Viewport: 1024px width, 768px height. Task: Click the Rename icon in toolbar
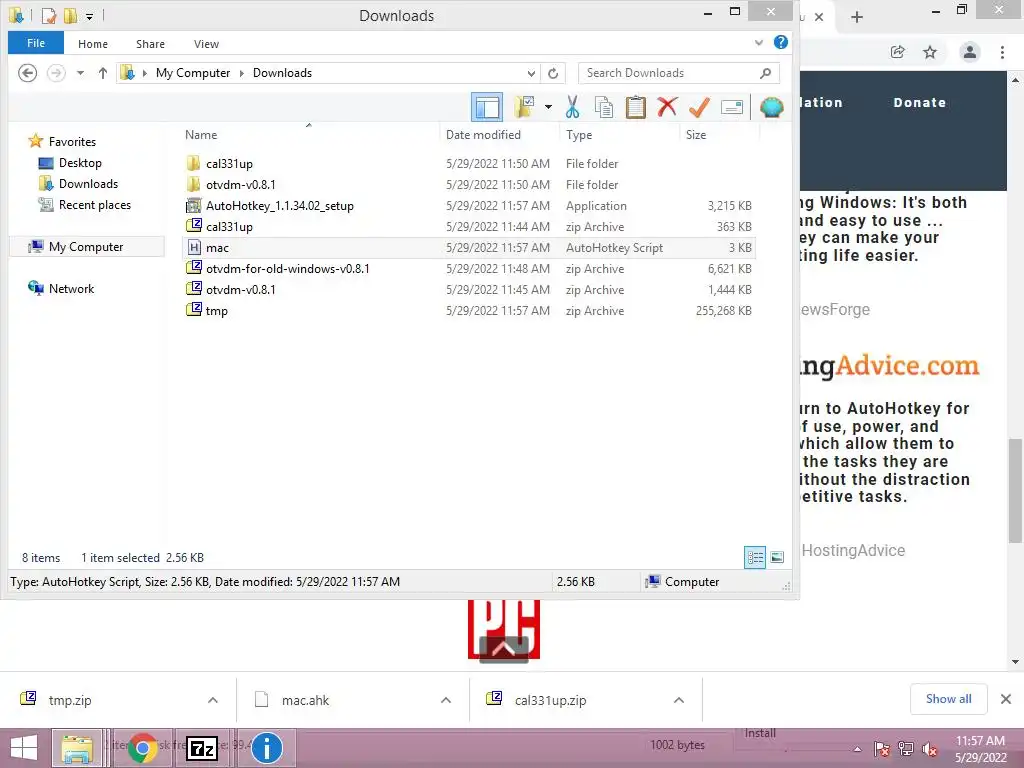pyautogui.click(x=731, y=107)
